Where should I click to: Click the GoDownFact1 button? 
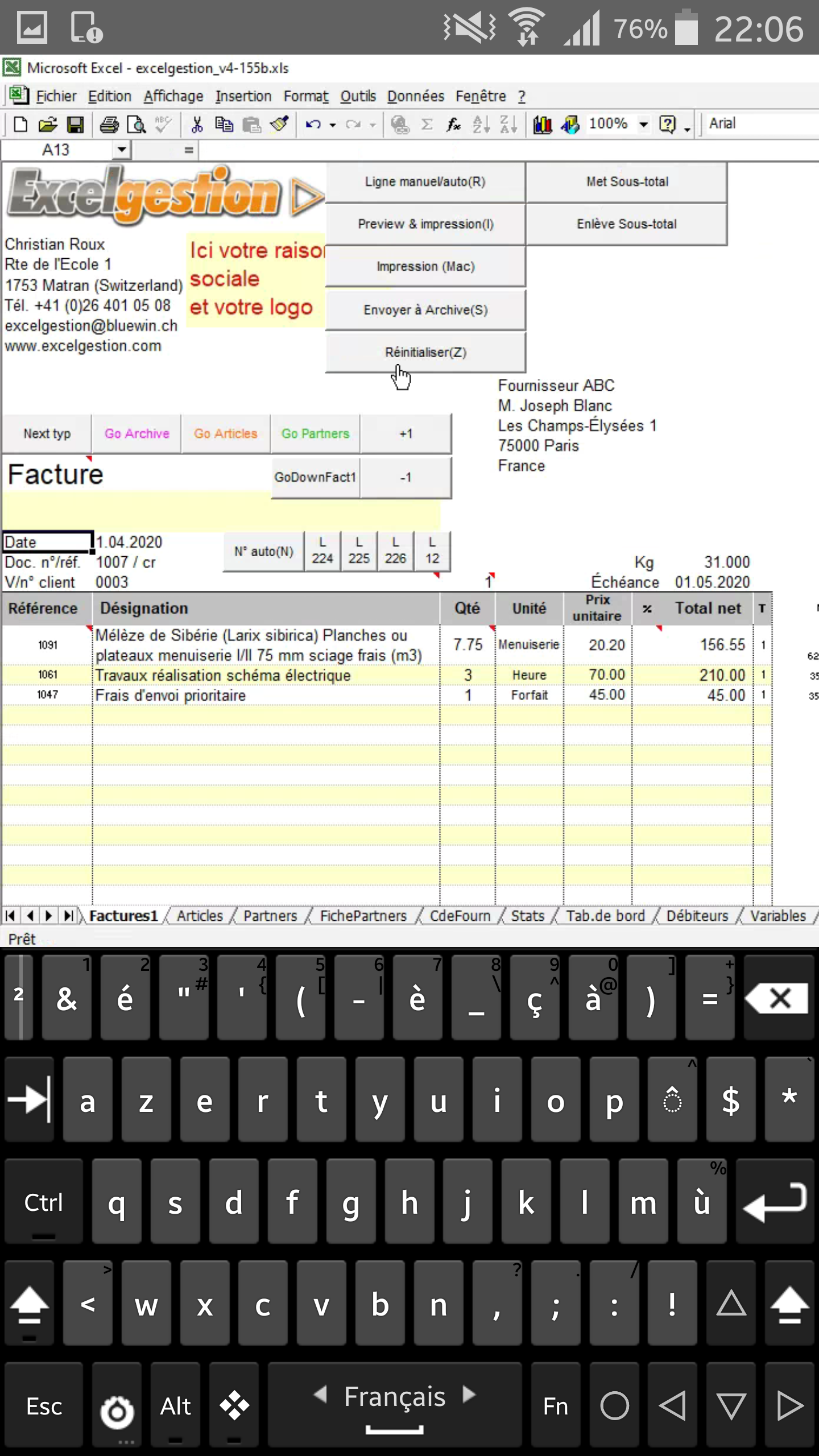tap(315, 477)
